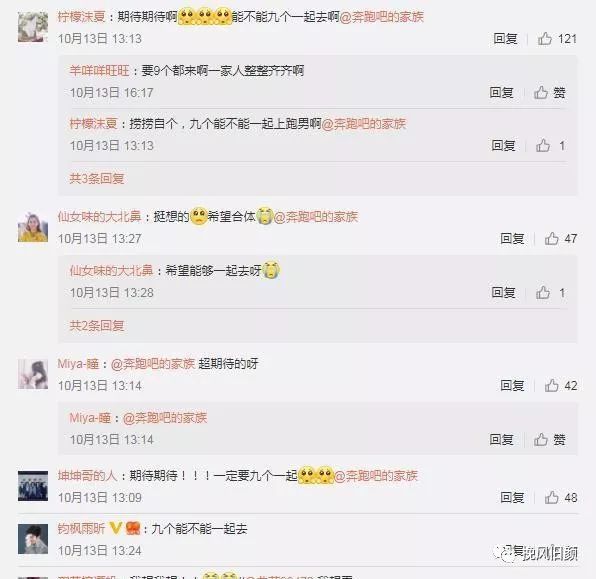Like 柠檬沫夏's comment with 121 likes
This screenshot has height=579, width=596.
557,39
